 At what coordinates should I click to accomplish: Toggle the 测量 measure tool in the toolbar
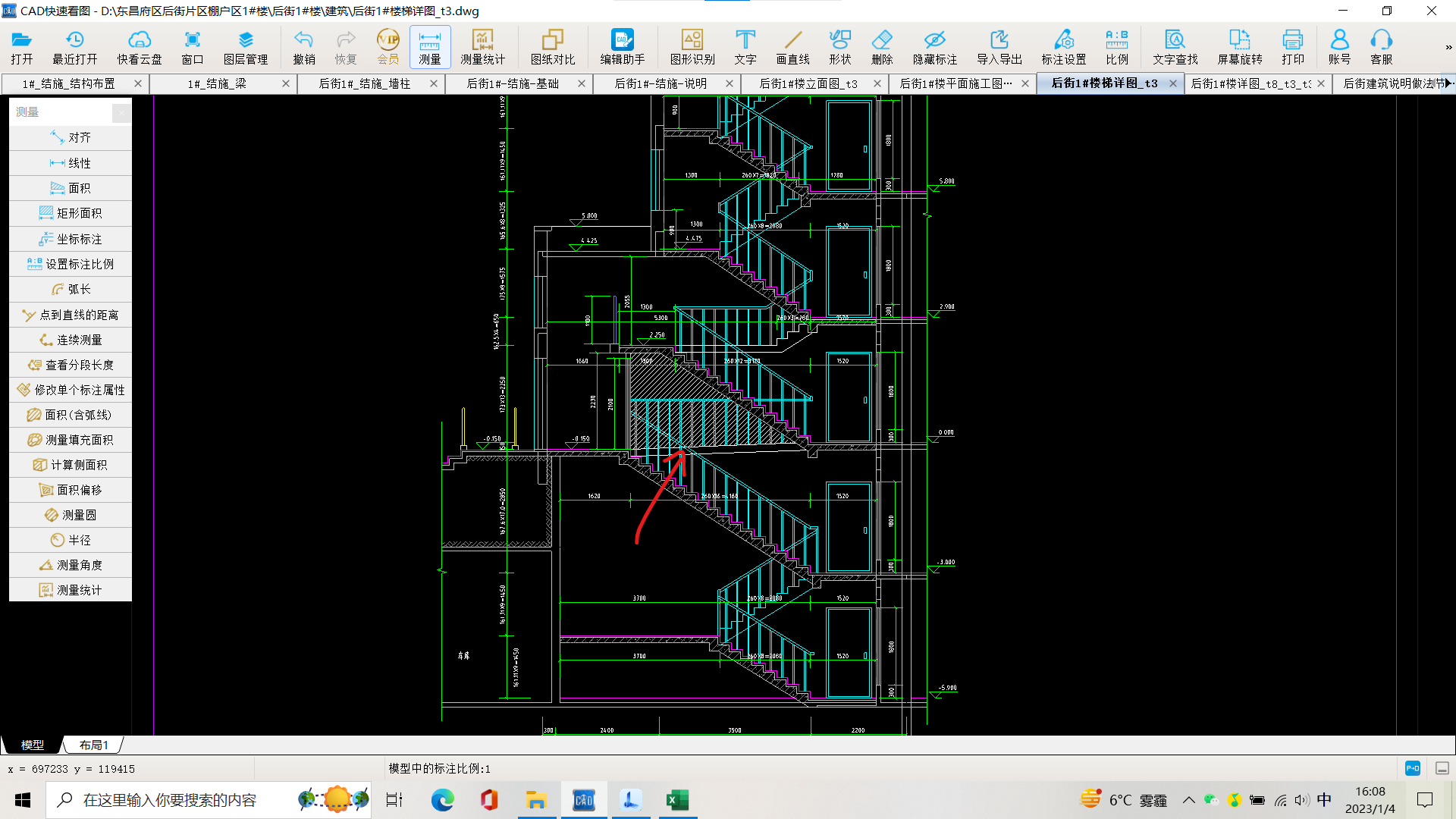tap(430, 47)
